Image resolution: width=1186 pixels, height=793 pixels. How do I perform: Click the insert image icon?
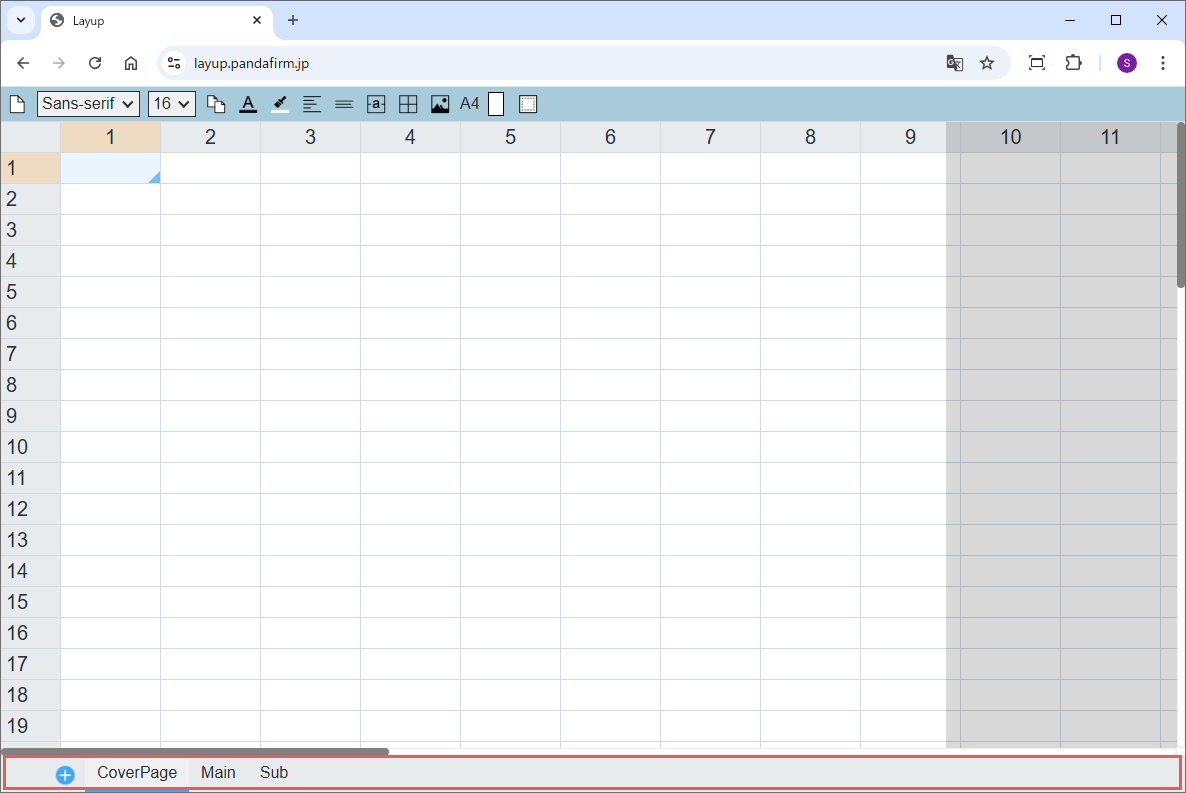(440, 104)
